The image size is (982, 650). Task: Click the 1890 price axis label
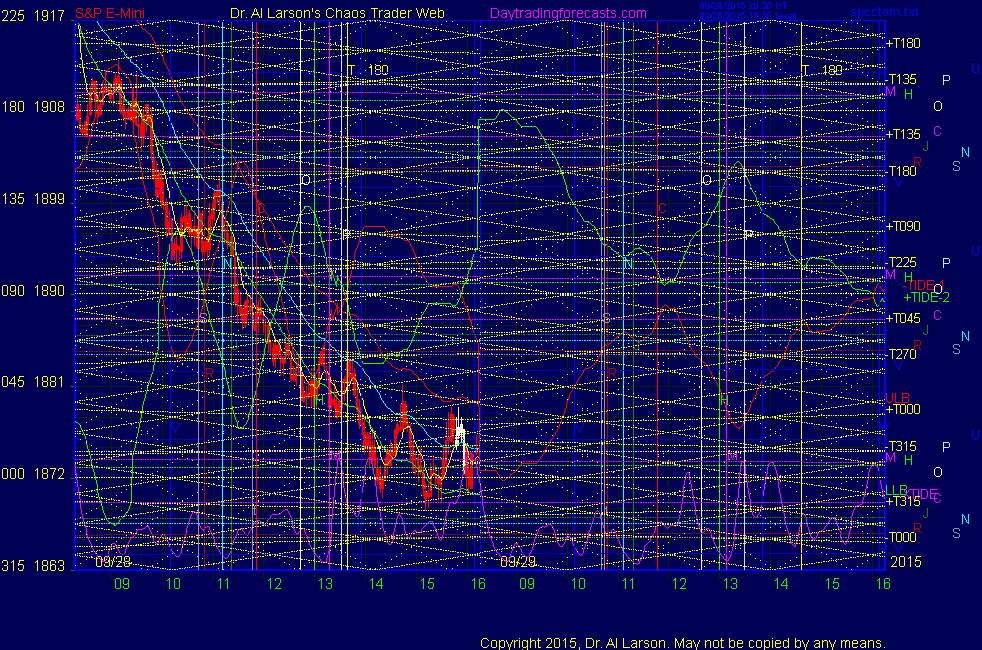(49, 291)
